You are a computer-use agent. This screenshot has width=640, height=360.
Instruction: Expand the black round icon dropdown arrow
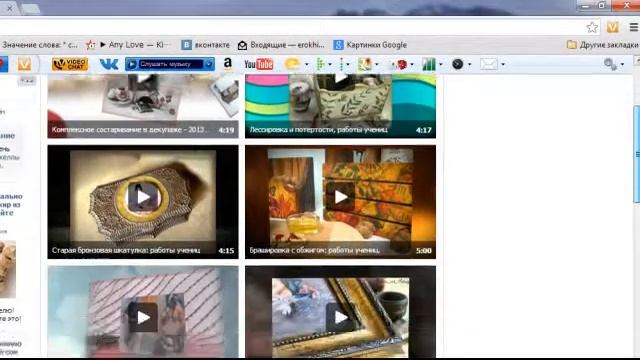pyautogui.click(x=469, y=64)
